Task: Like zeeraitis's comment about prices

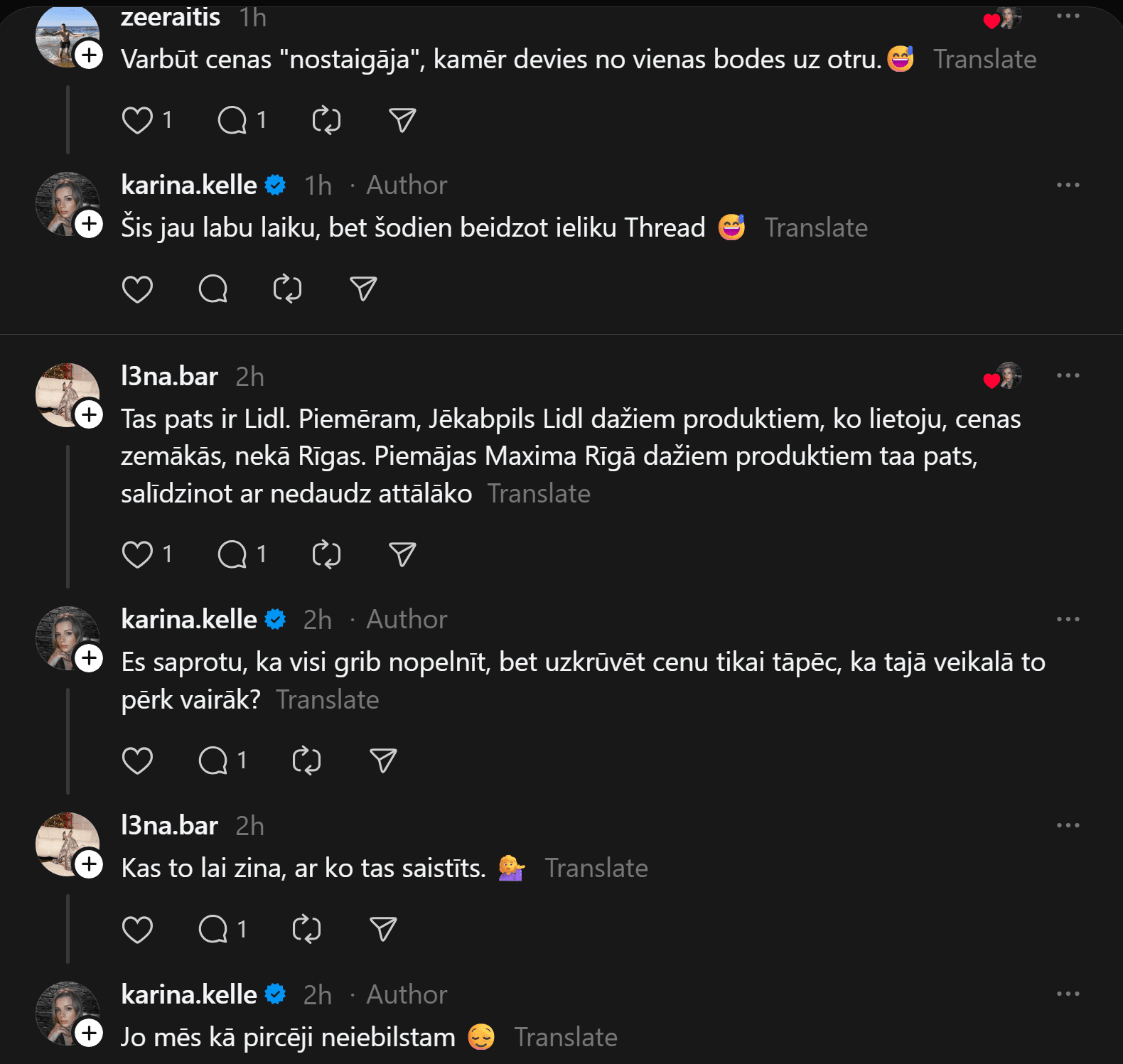Action: point(137,120)
